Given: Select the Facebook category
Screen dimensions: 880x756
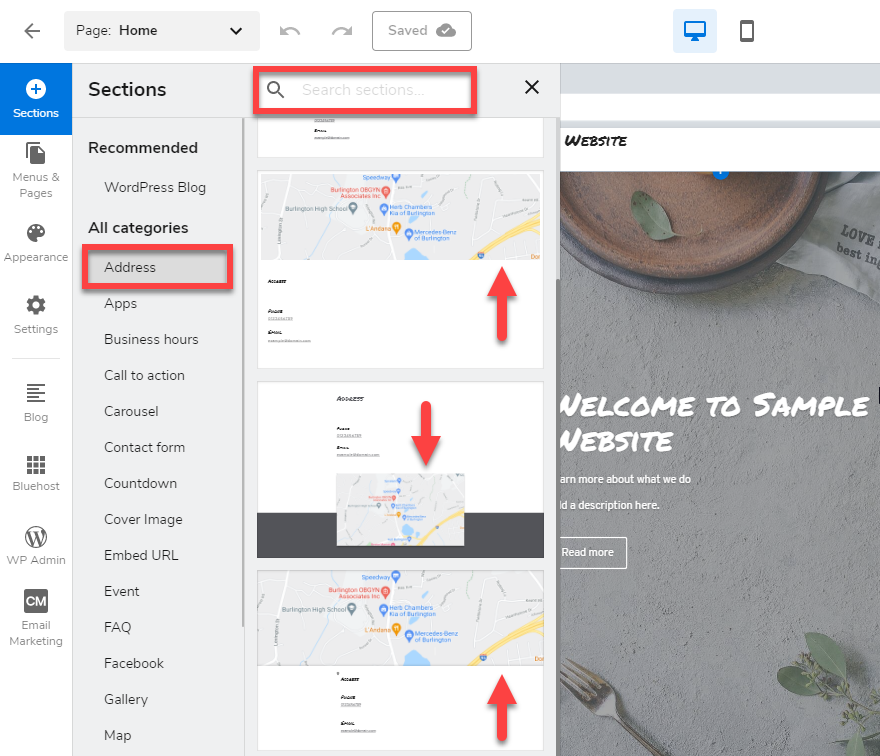Looking at the screenshot, I should [x=134, y=663].
